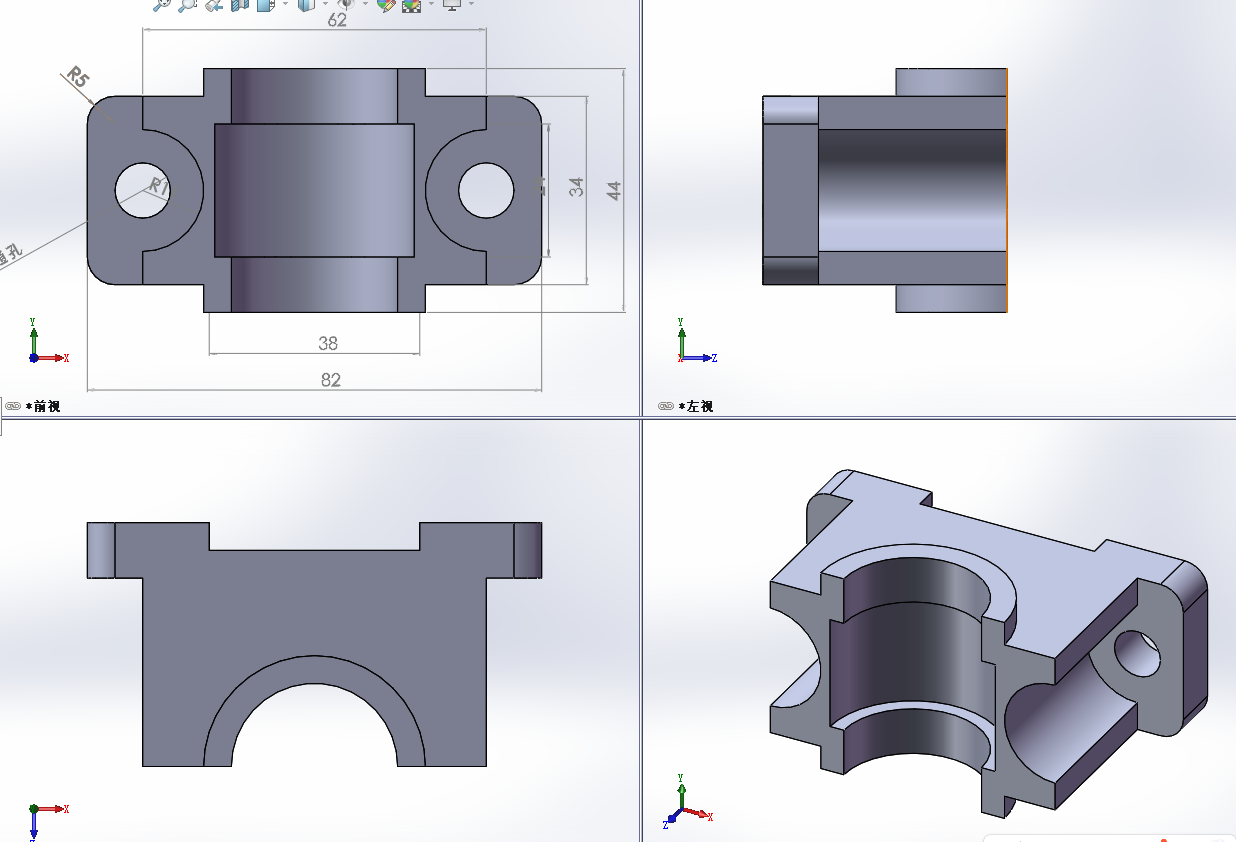
Task: Select the 44 dimension text
Action: [614, 190]
